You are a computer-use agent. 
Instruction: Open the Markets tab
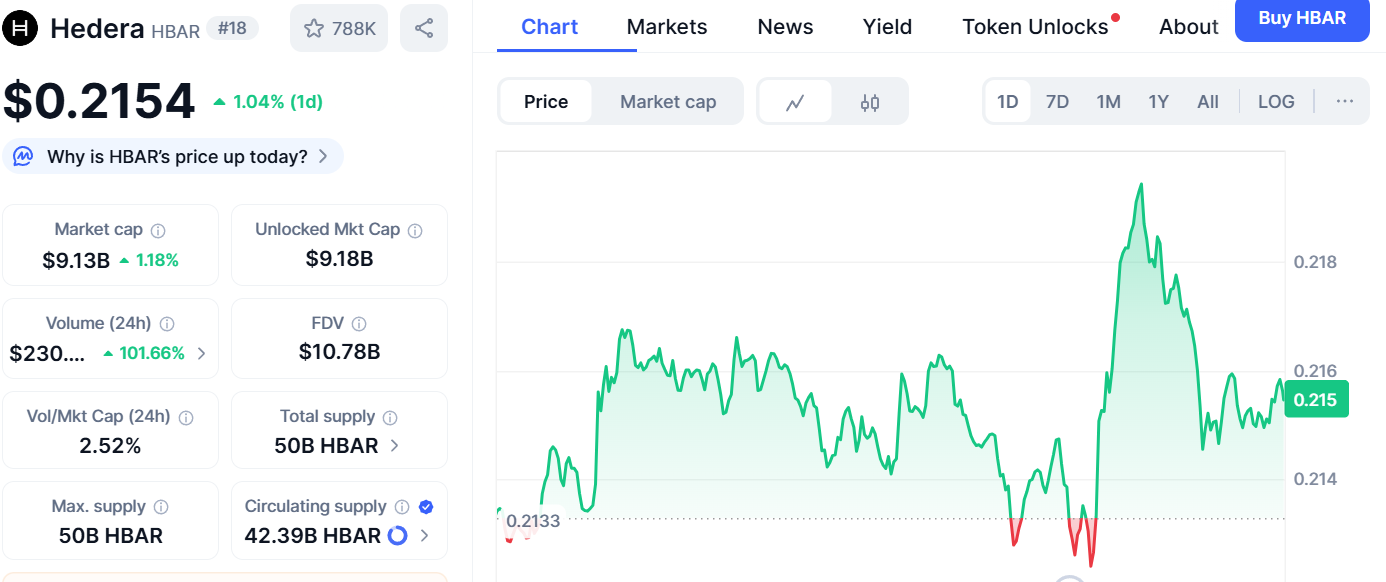click(667, 27)
